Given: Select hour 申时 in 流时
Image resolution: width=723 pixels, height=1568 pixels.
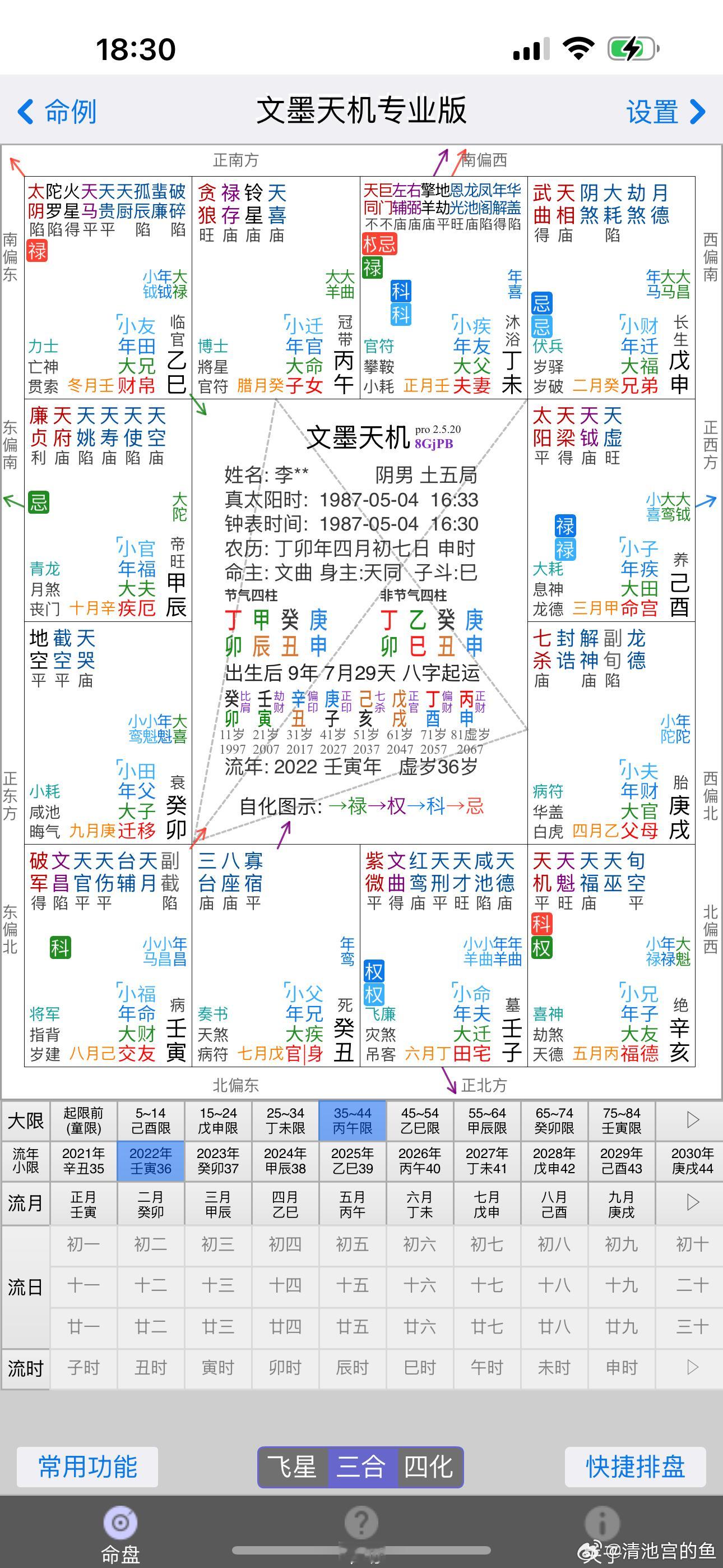Looking at the screenshot, I should 622,1367.
